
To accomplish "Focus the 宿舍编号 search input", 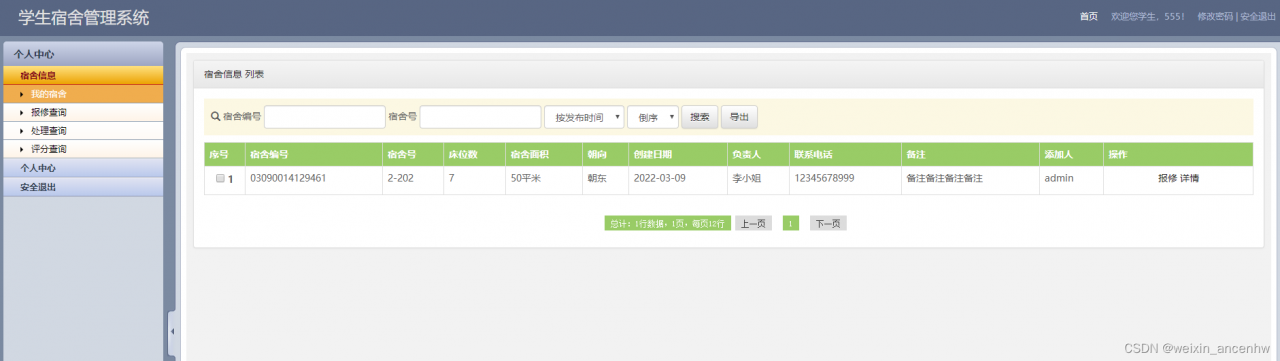I will coord(325,117).
